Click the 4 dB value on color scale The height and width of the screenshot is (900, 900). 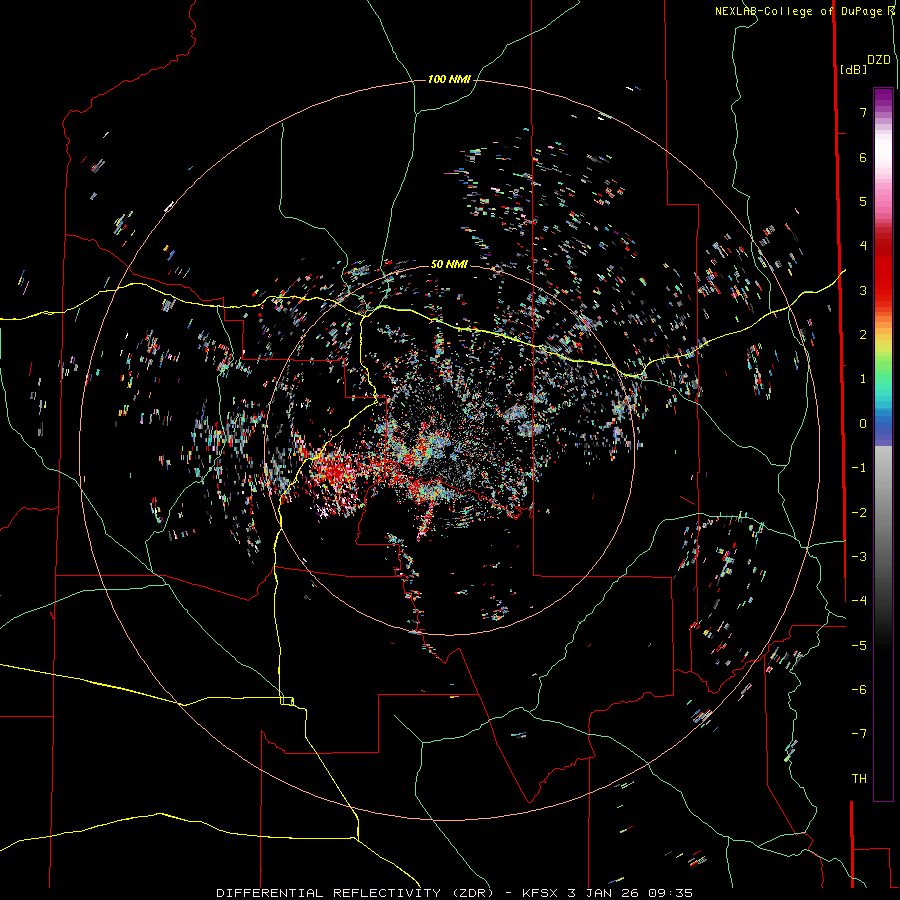coord(863,246)
